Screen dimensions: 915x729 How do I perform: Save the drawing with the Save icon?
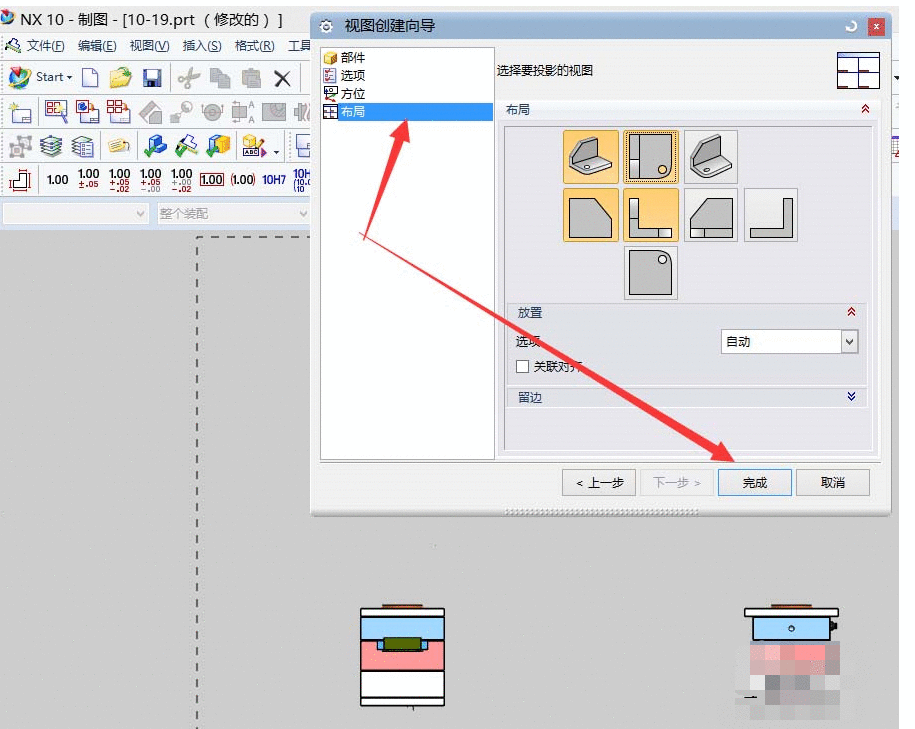click(151, 77)
